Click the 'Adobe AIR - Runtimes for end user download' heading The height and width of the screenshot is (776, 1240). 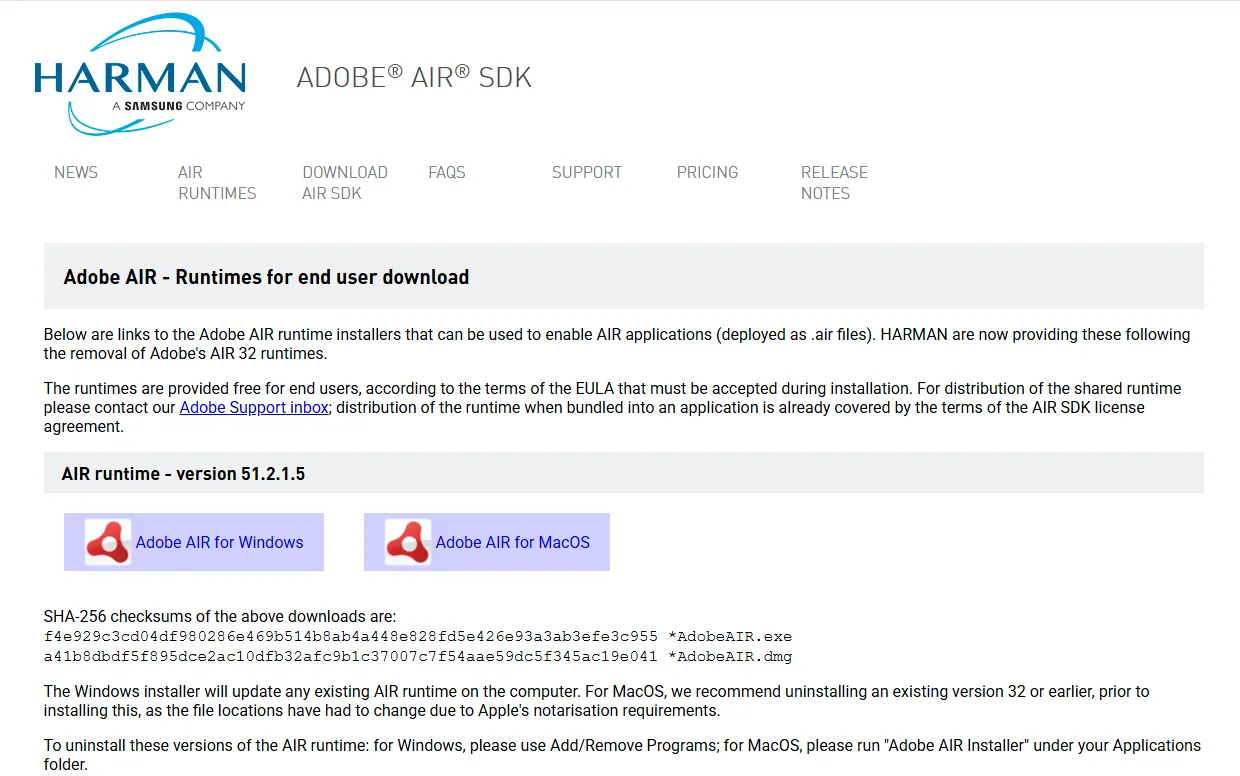point(266,277)
